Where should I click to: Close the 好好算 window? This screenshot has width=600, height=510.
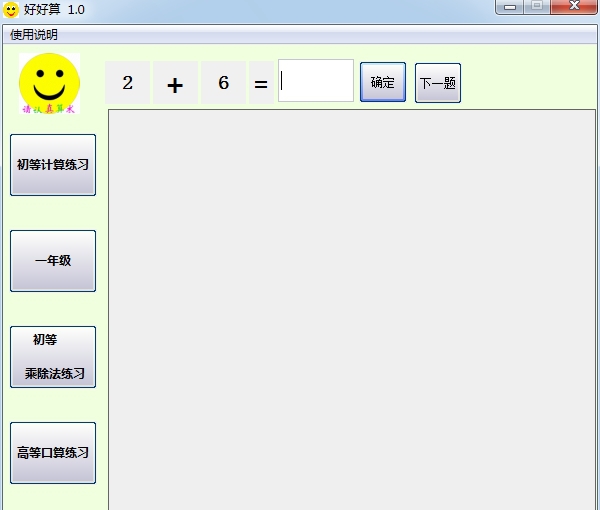click(574, 7)
